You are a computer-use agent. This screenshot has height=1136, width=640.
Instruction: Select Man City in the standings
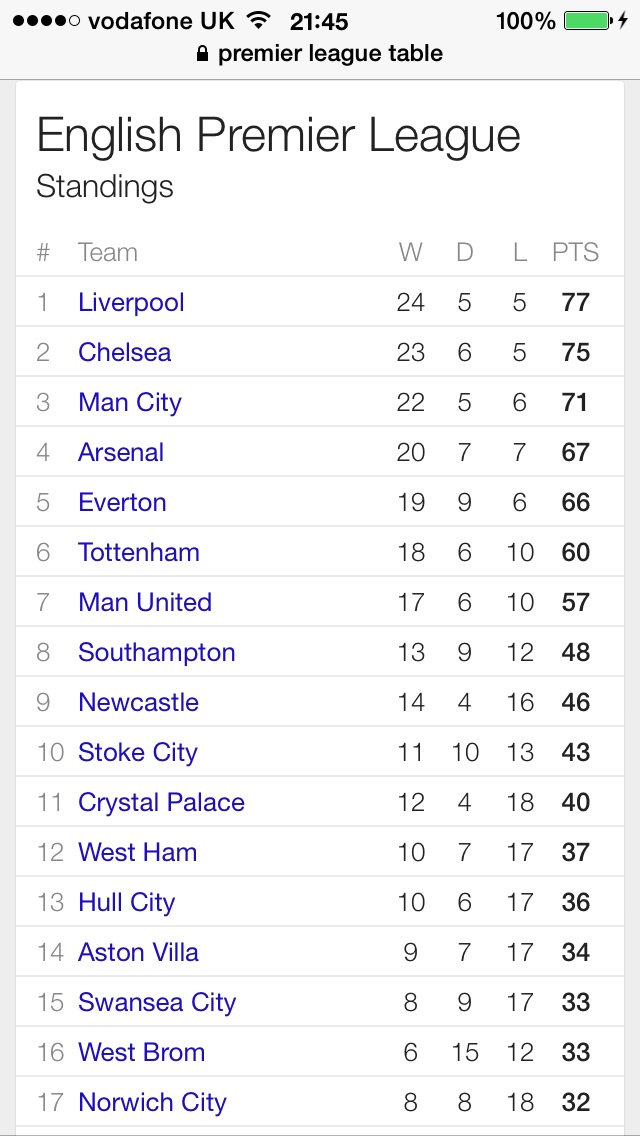click(130, 402)
